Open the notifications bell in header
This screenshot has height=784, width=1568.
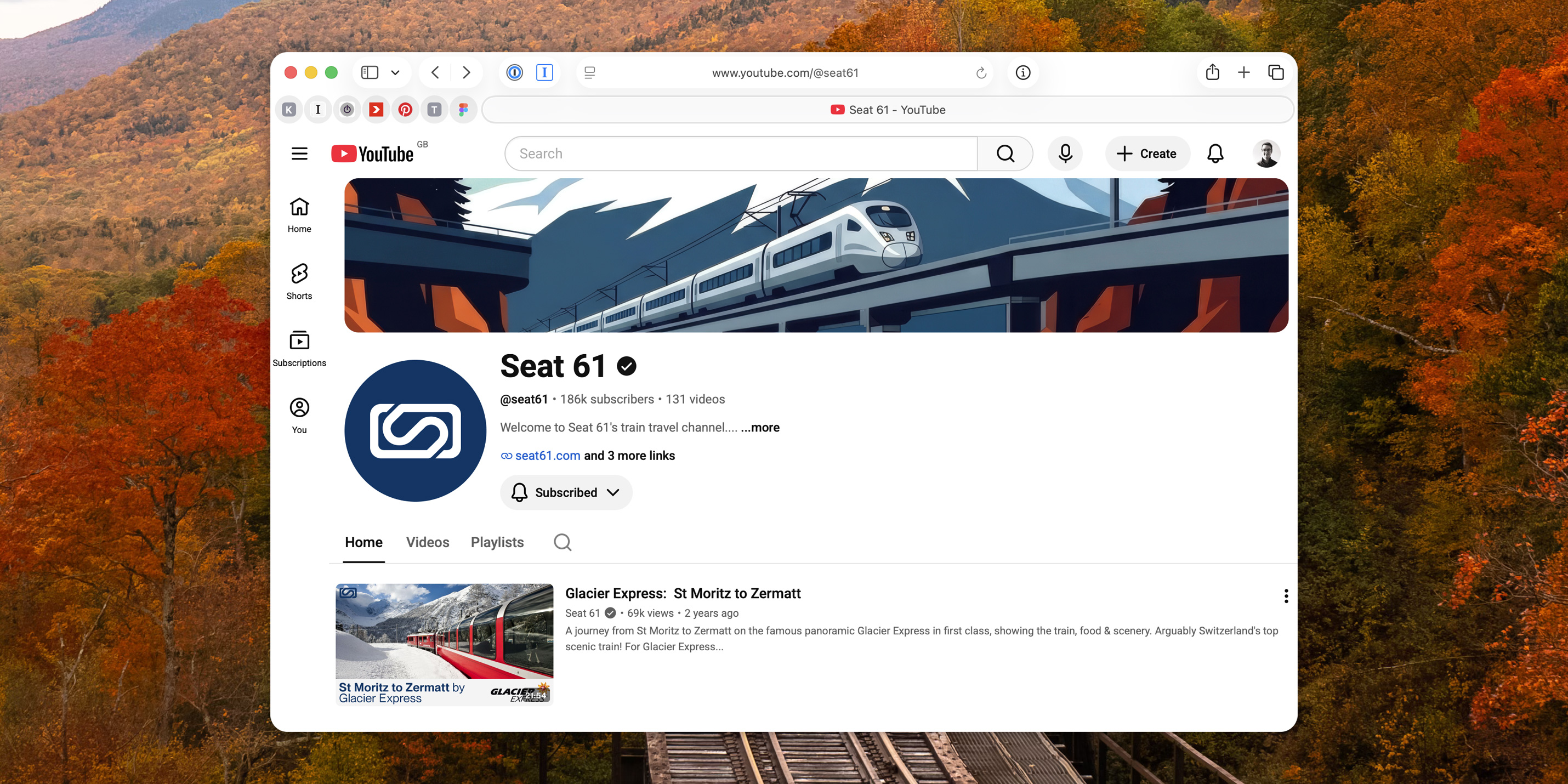[x=1215, y=154]
